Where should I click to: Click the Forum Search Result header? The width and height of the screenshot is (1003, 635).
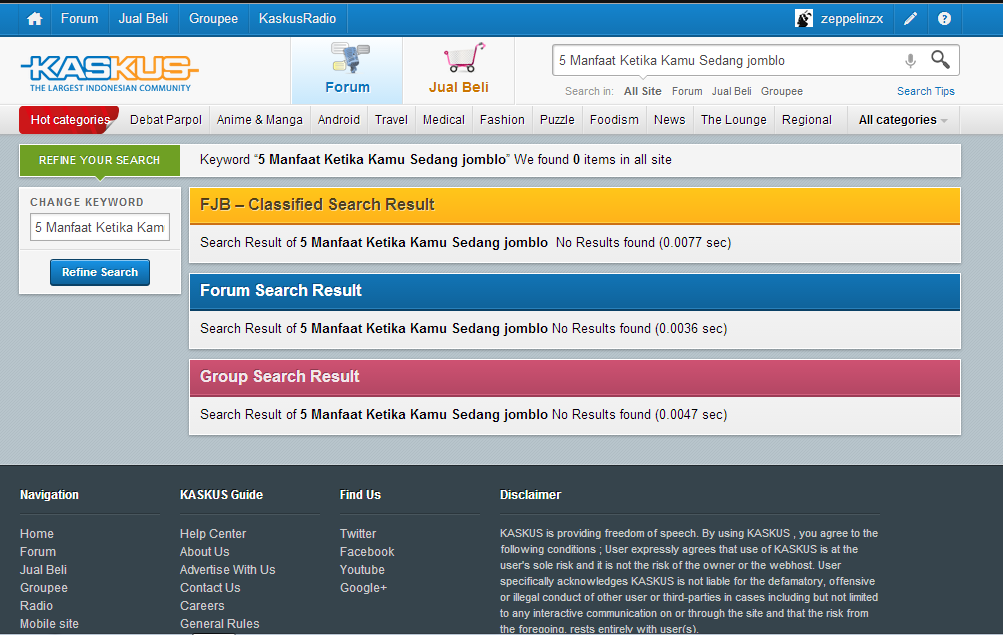tap(575, 292)
